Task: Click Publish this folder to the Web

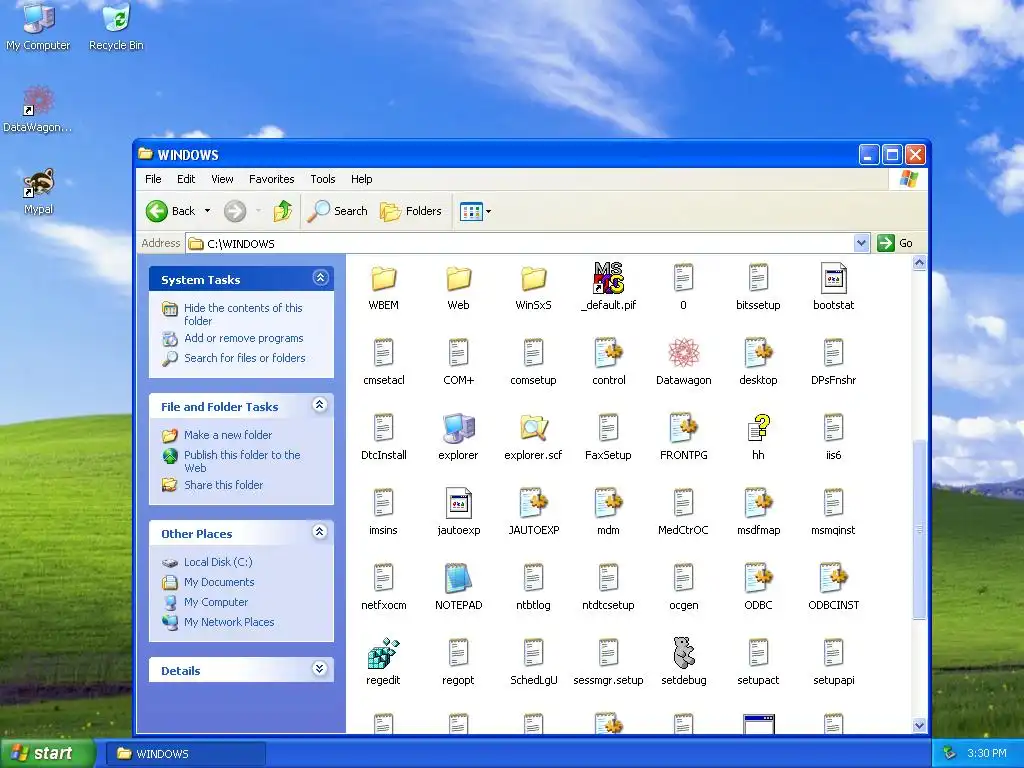Action: pyautogui.click(x=242, y=461)
